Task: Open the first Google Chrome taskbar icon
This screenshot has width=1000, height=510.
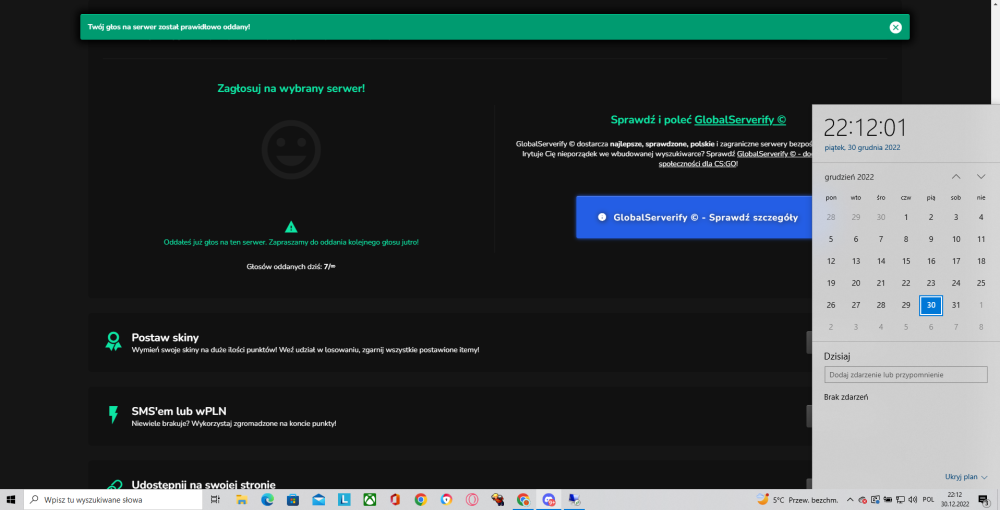Action: [420, 500]
